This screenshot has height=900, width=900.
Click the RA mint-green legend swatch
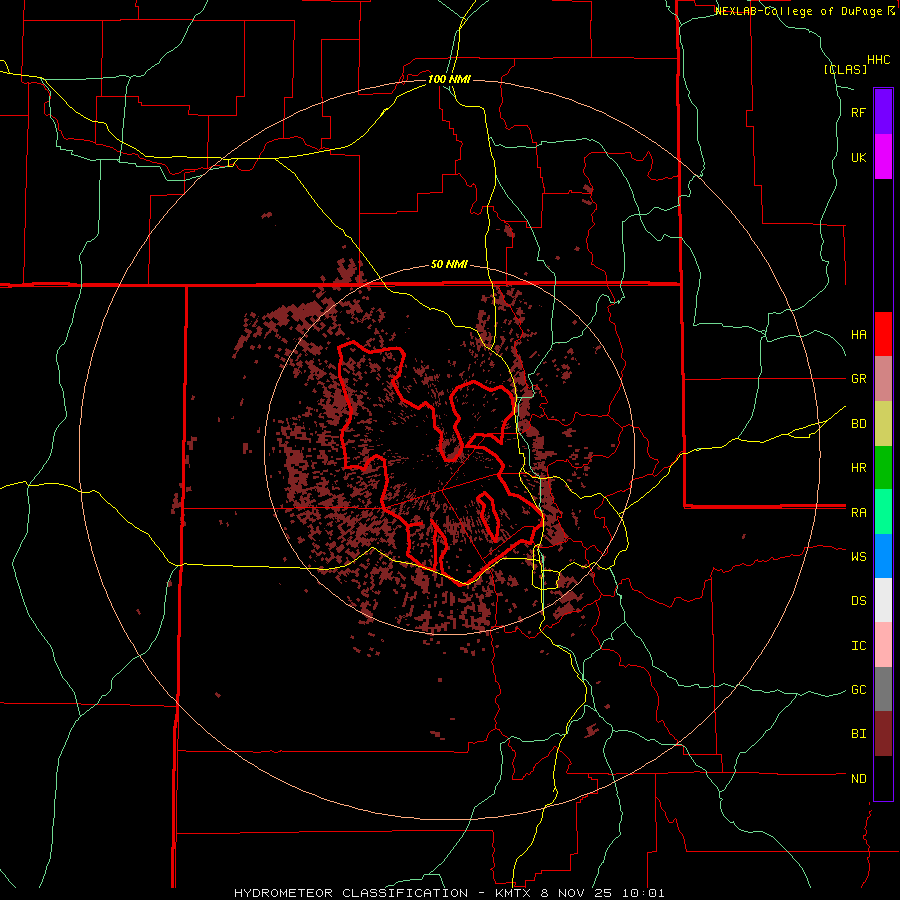pos(883,512)
